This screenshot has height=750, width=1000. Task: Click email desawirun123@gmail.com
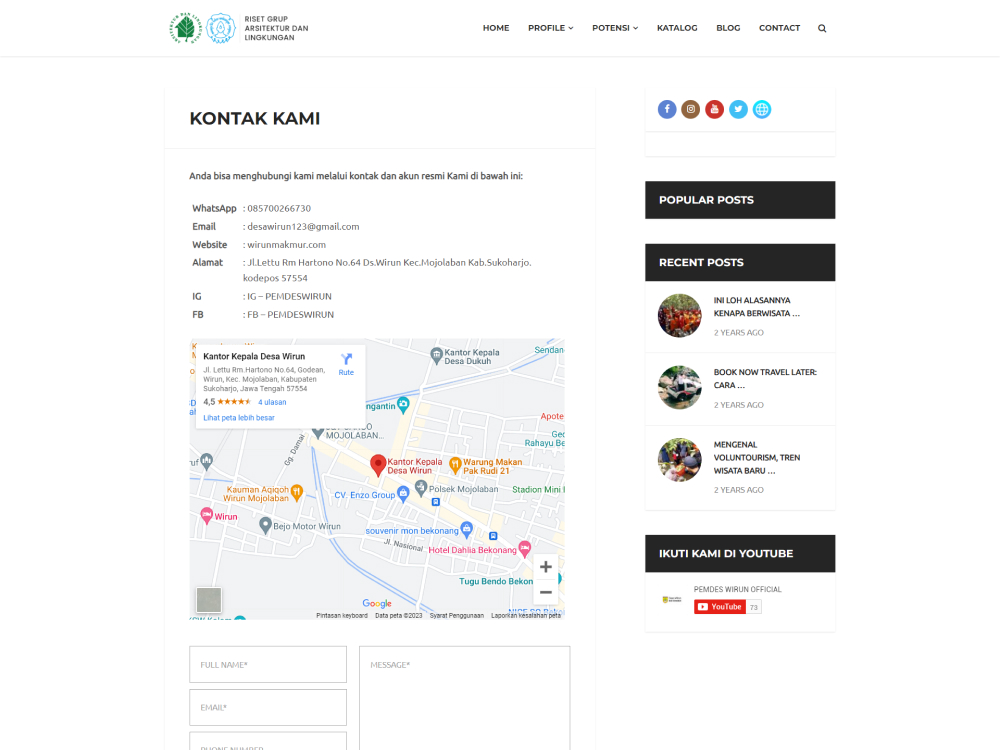click(304, 226)
